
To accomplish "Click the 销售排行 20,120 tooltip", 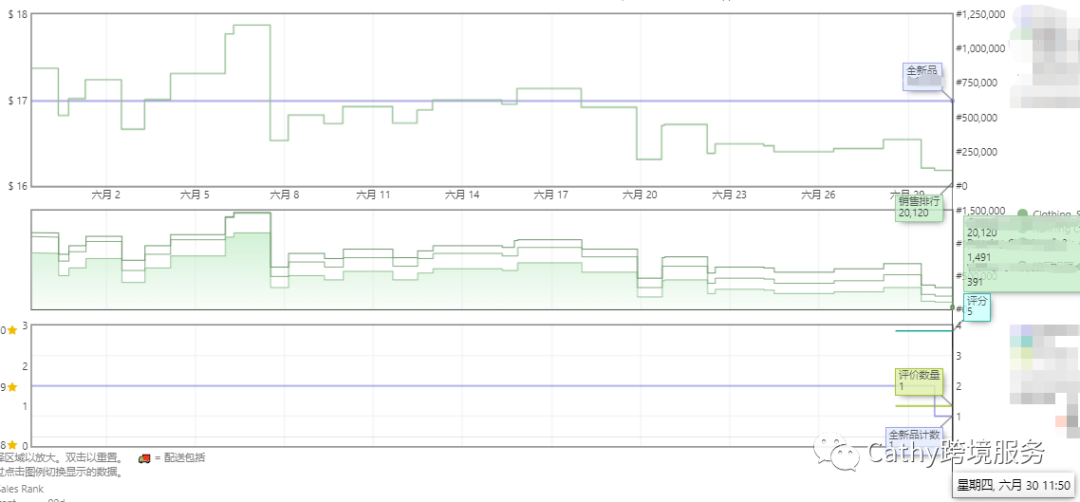I will coord(918,207).
